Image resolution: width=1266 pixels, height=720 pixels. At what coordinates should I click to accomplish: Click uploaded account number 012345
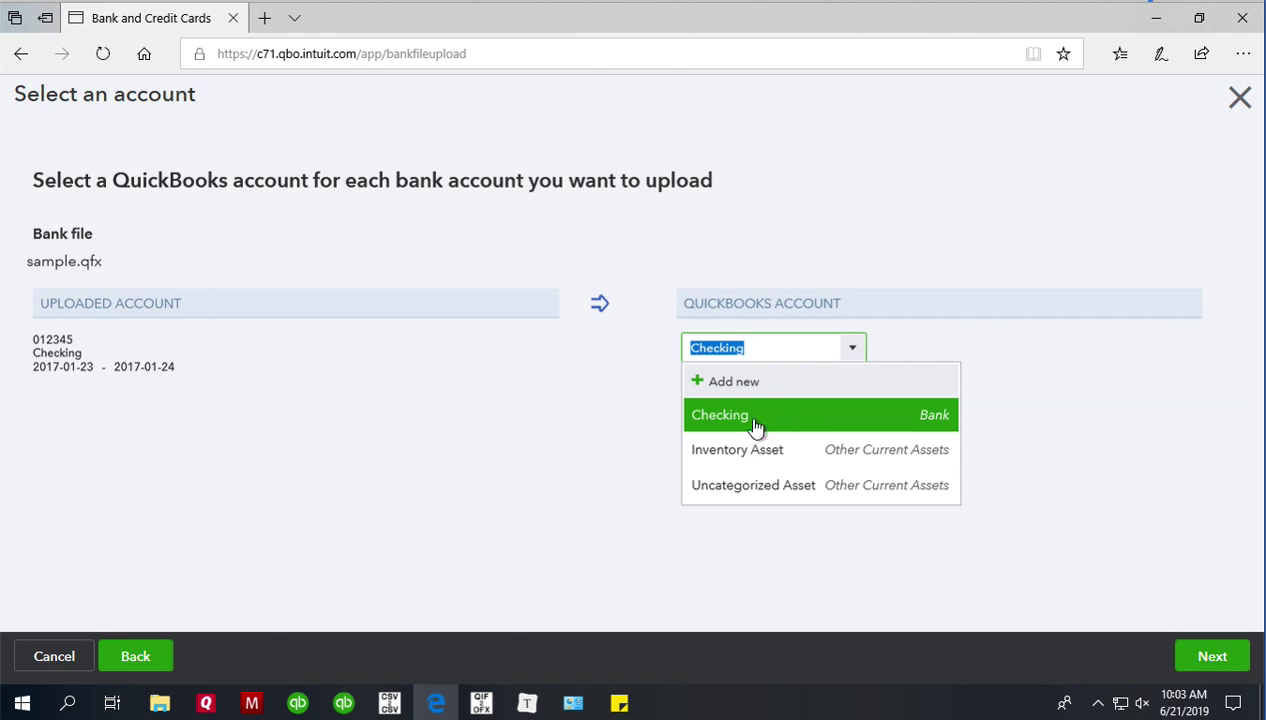(x=53, y=339)
